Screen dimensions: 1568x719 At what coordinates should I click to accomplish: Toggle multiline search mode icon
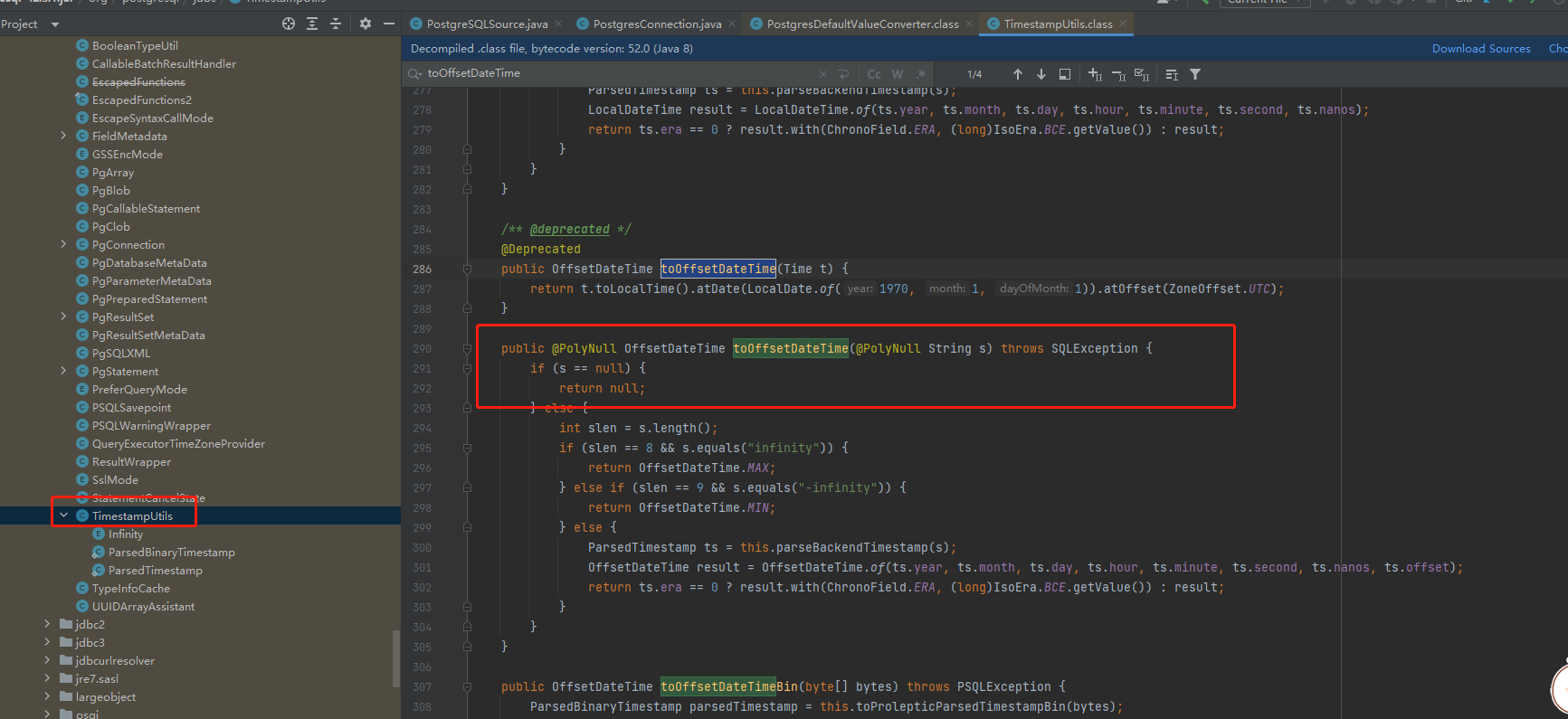click(x=1172, y=74)
